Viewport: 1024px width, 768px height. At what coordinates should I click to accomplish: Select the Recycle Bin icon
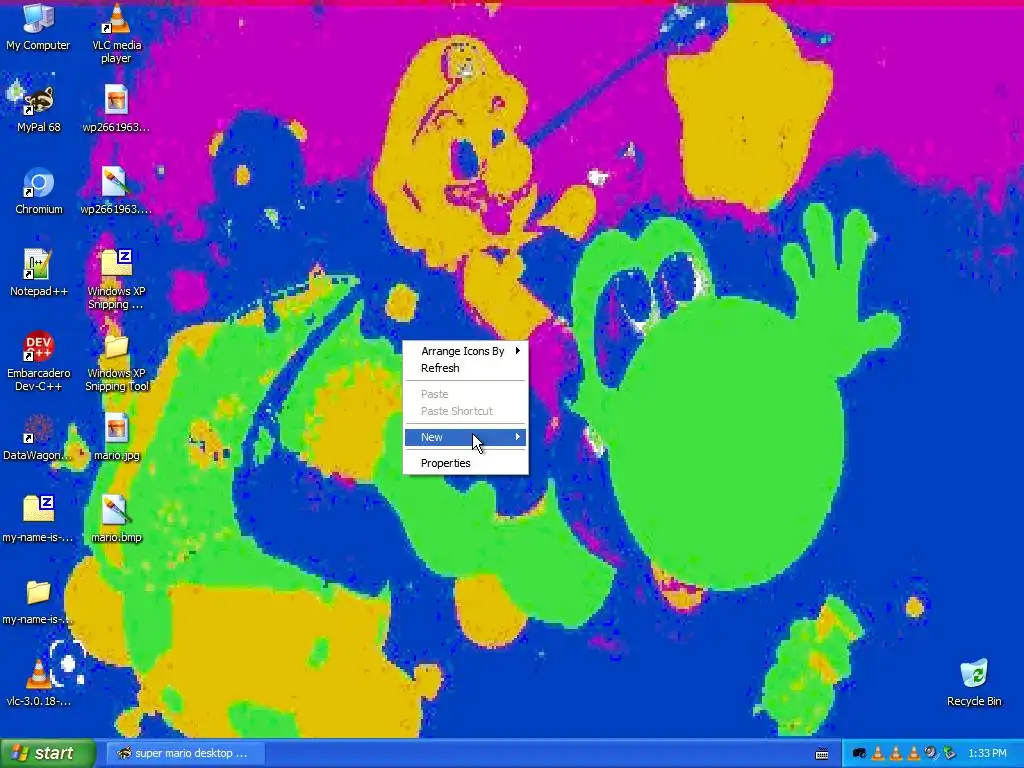[x=974, y=683]
